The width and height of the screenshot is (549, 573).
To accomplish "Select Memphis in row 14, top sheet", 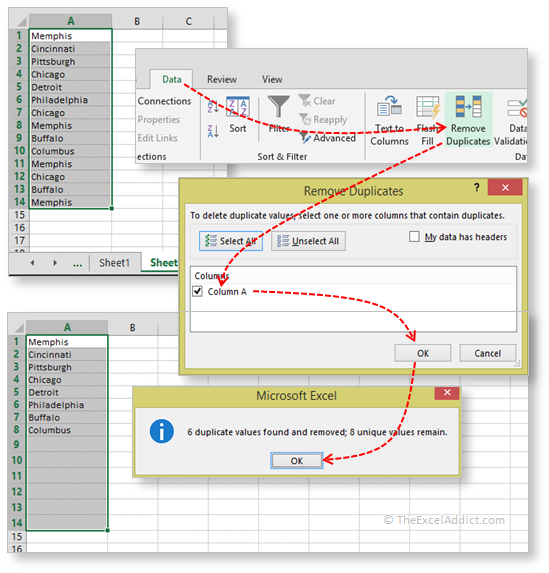I will tap(70, 202).
